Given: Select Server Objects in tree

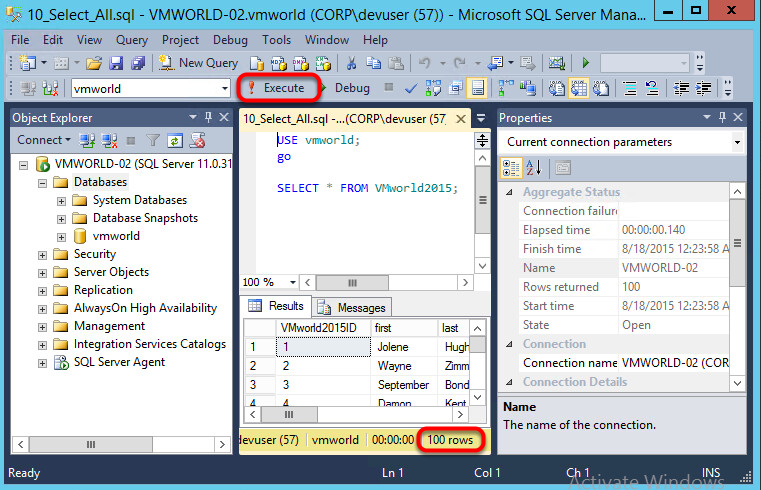Looking at the screenshot, I should tap(111, 272).
